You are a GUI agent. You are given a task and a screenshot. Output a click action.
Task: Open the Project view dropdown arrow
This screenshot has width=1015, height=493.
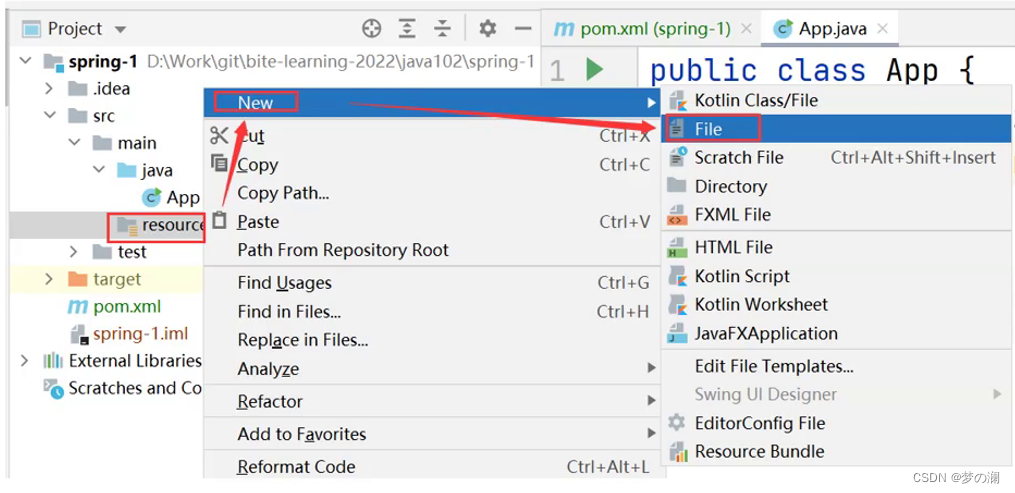point(120,29)
